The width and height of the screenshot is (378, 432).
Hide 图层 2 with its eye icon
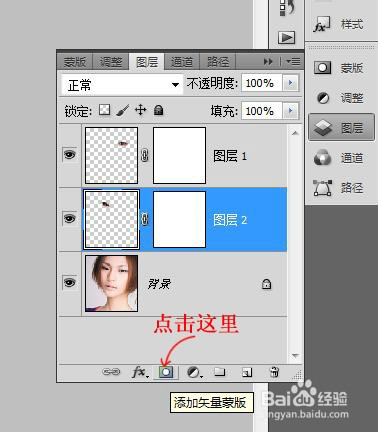tap(69, 219)
